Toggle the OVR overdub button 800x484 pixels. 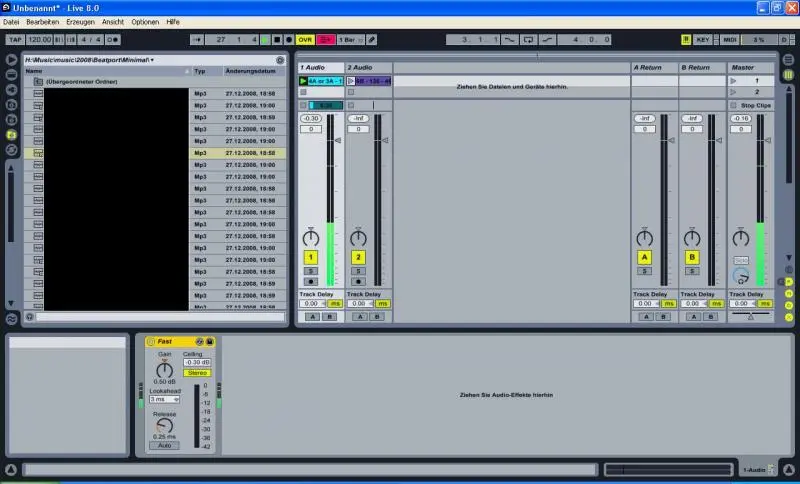(305, 40)
